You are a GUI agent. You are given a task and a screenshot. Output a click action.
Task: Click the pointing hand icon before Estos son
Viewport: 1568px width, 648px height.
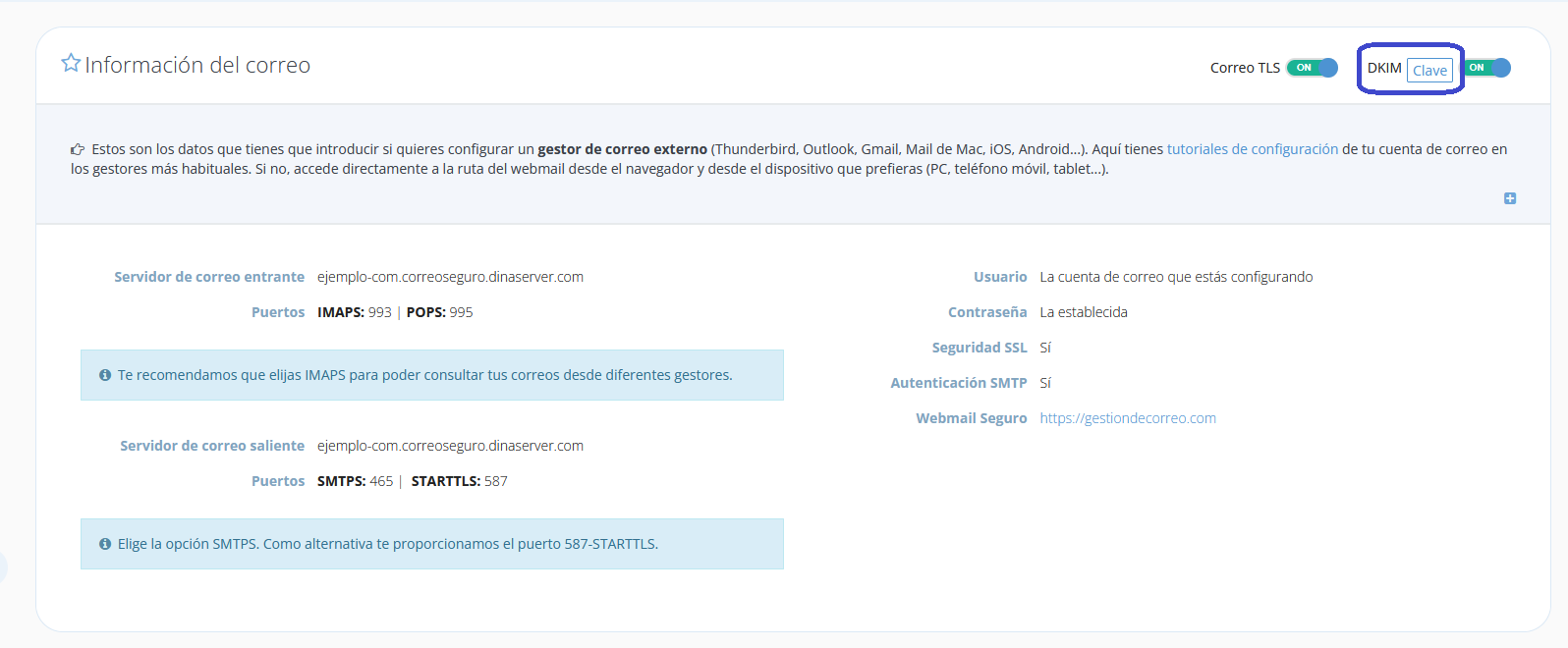78,150
